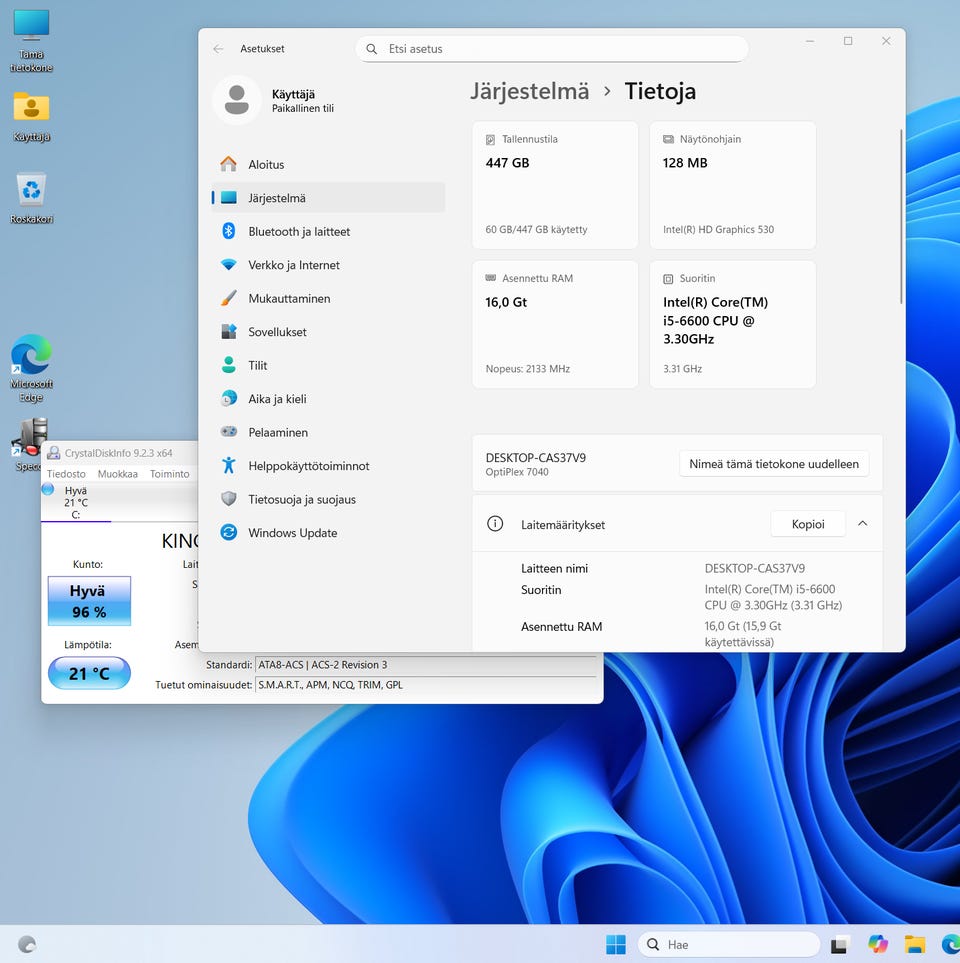Open Helppokäyttötoiminnot settings
The image size is (960, 963).
[308, 466]
